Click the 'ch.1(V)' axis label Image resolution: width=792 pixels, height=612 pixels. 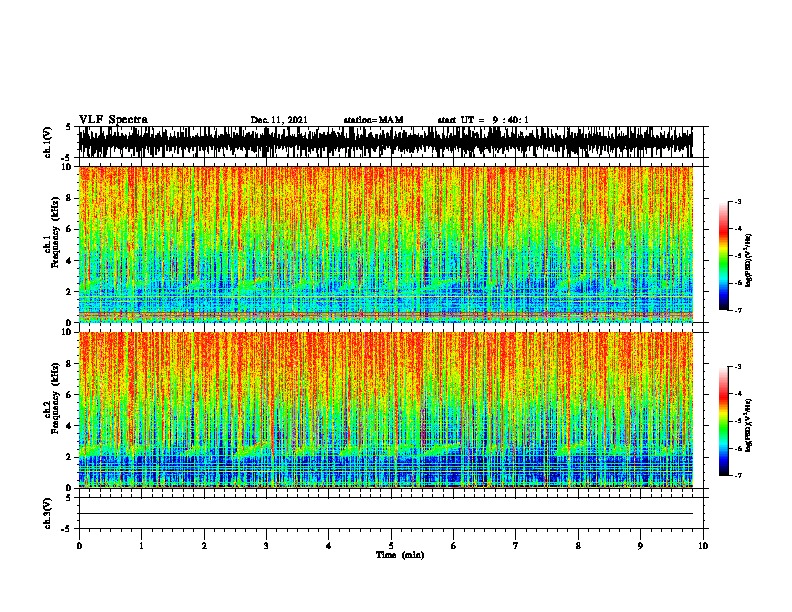48,142
